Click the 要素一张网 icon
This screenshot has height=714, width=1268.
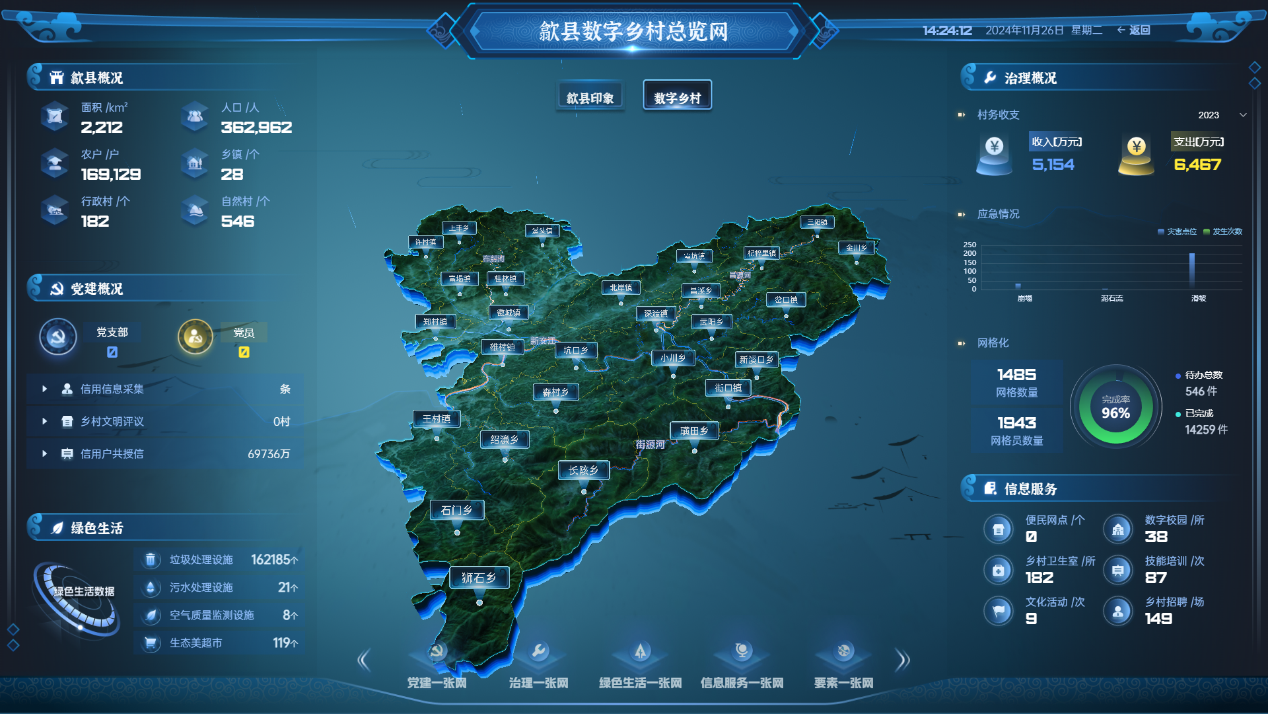(844, 654)
